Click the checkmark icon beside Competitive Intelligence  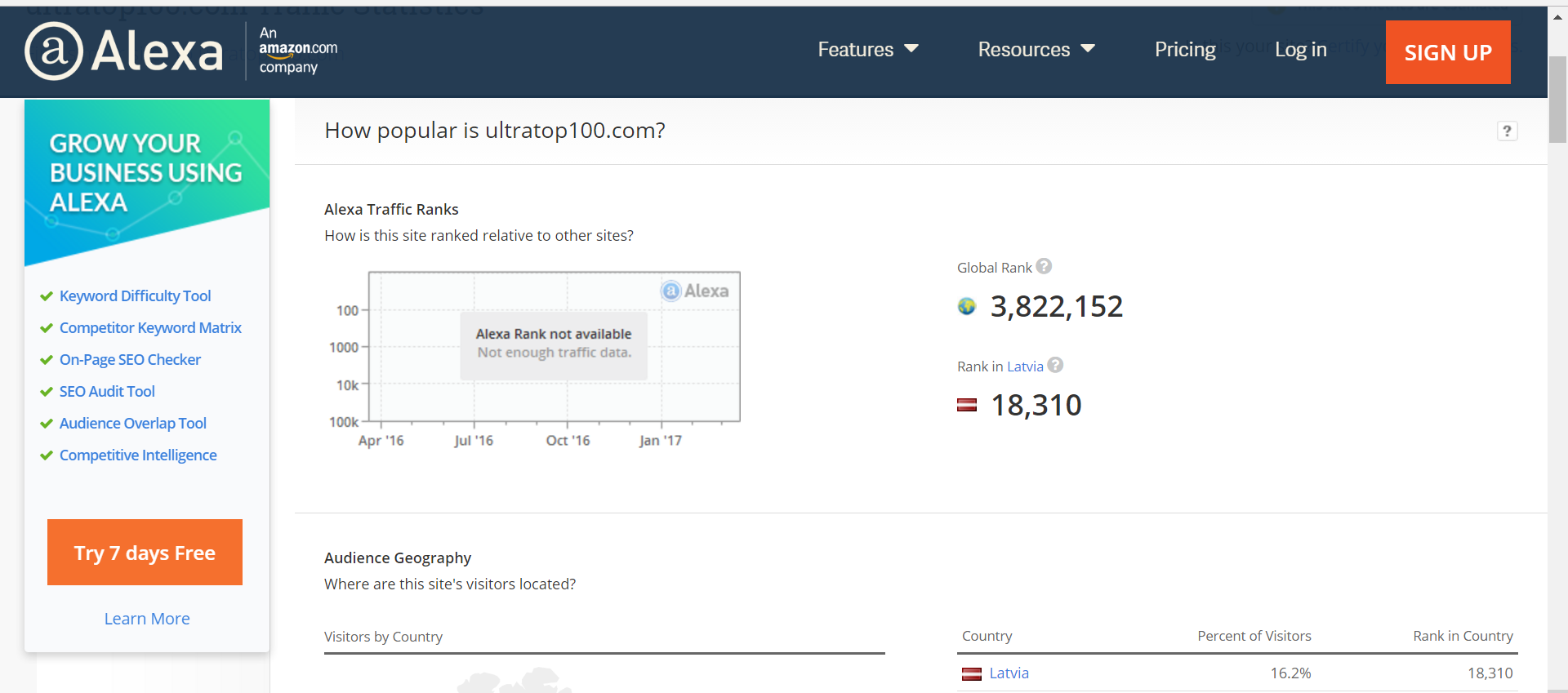pos(47,455)
